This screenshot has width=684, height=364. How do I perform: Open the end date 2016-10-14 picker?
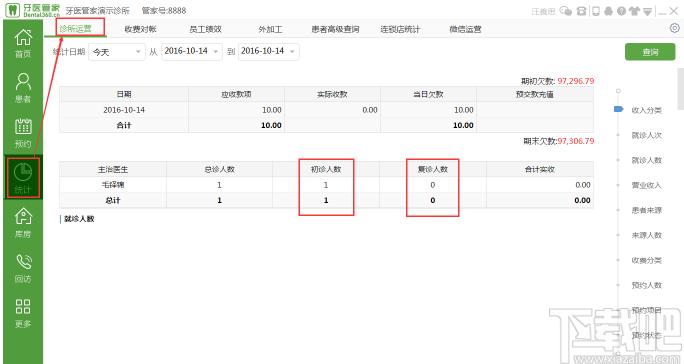(x=269, y=52)
